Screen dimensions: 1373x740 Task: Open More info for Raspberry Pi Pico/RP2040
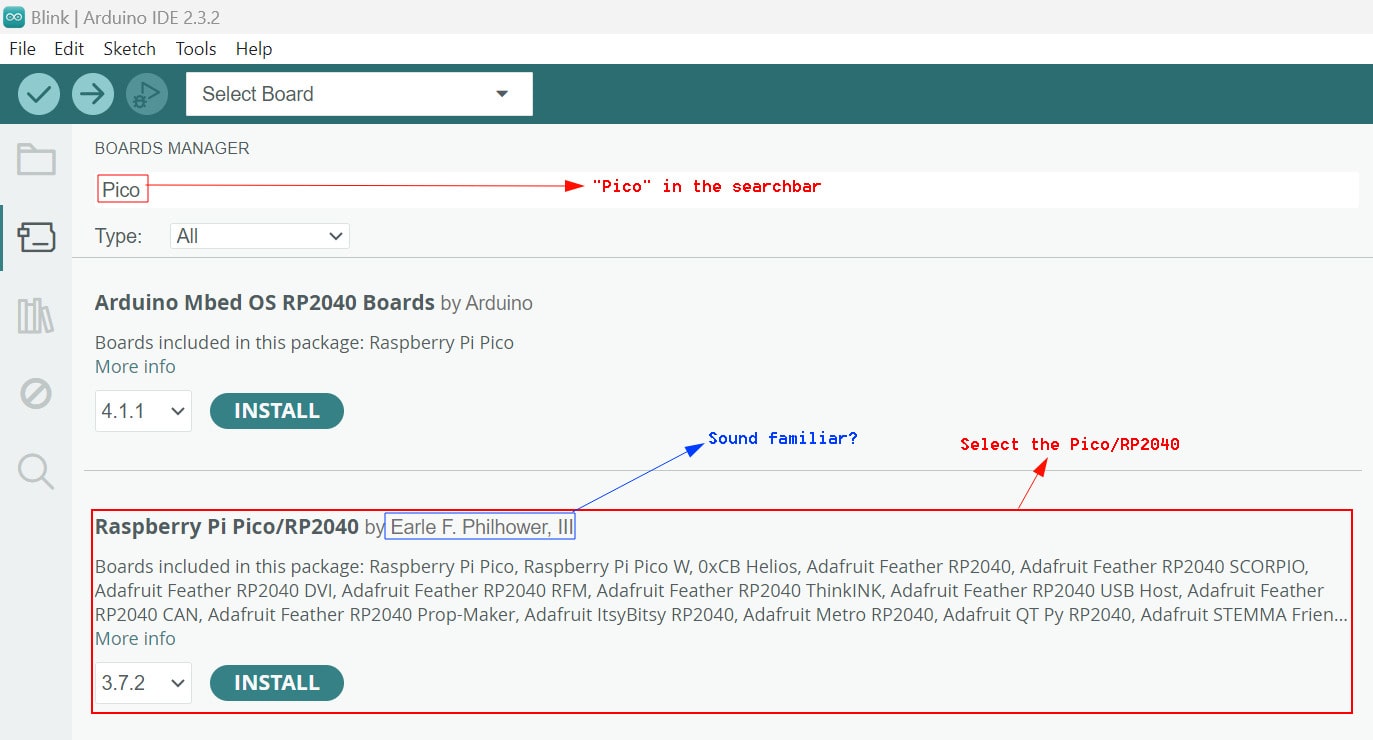pos(135,639)
